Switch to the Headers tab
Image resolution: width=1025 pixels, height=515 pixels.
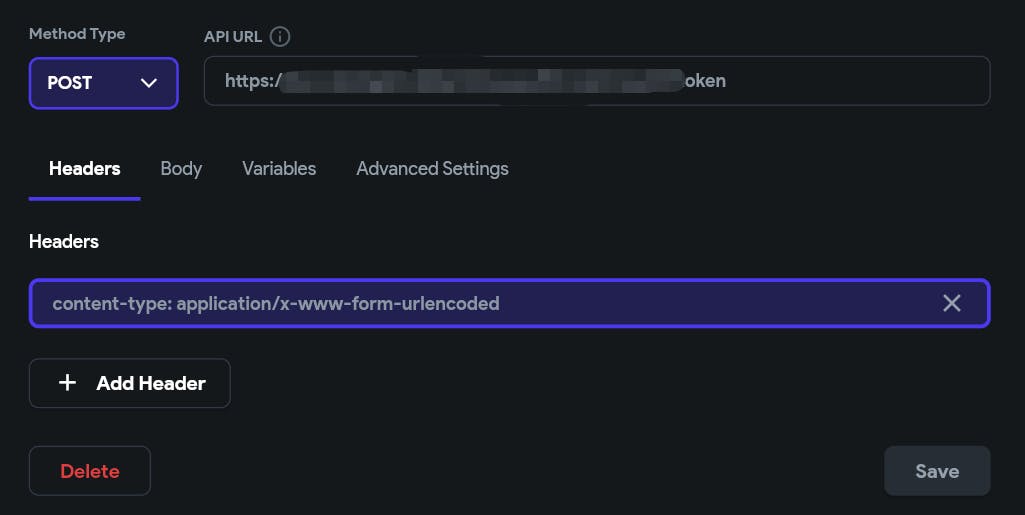84,169
